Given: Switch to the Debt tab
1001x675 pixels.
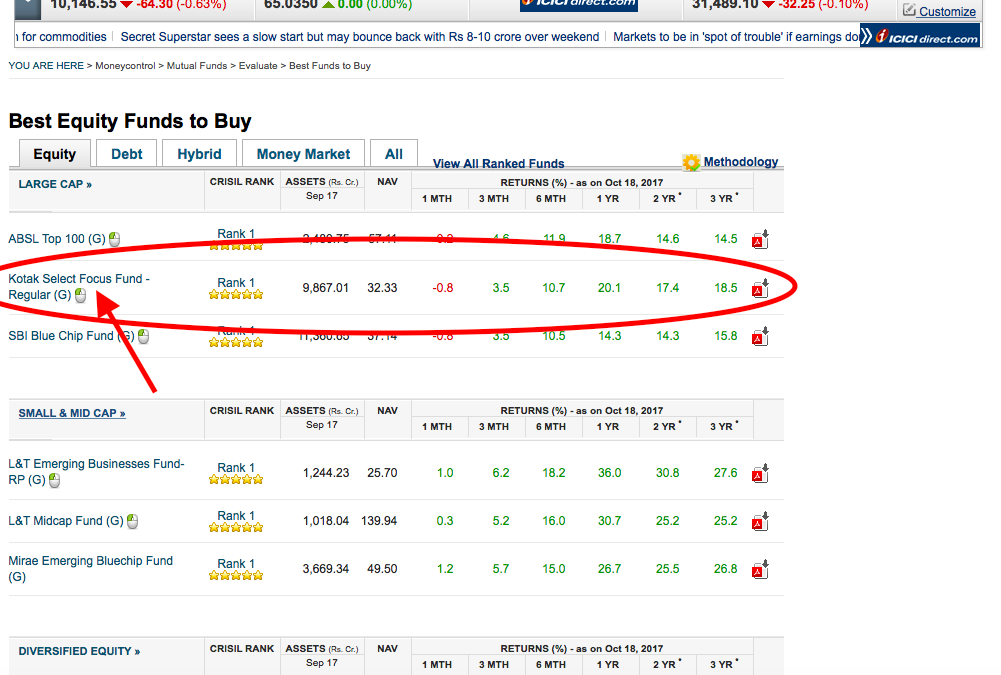Looking at the screenshot, I should point(126,154).
